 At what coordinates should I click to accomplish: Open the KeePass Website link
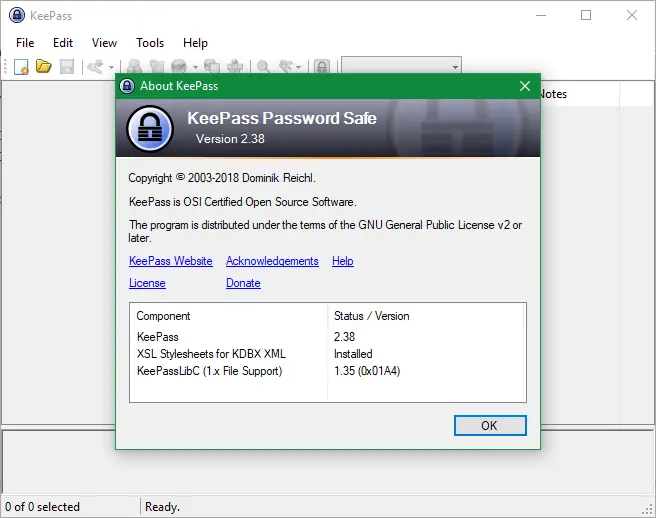(171, 261)
